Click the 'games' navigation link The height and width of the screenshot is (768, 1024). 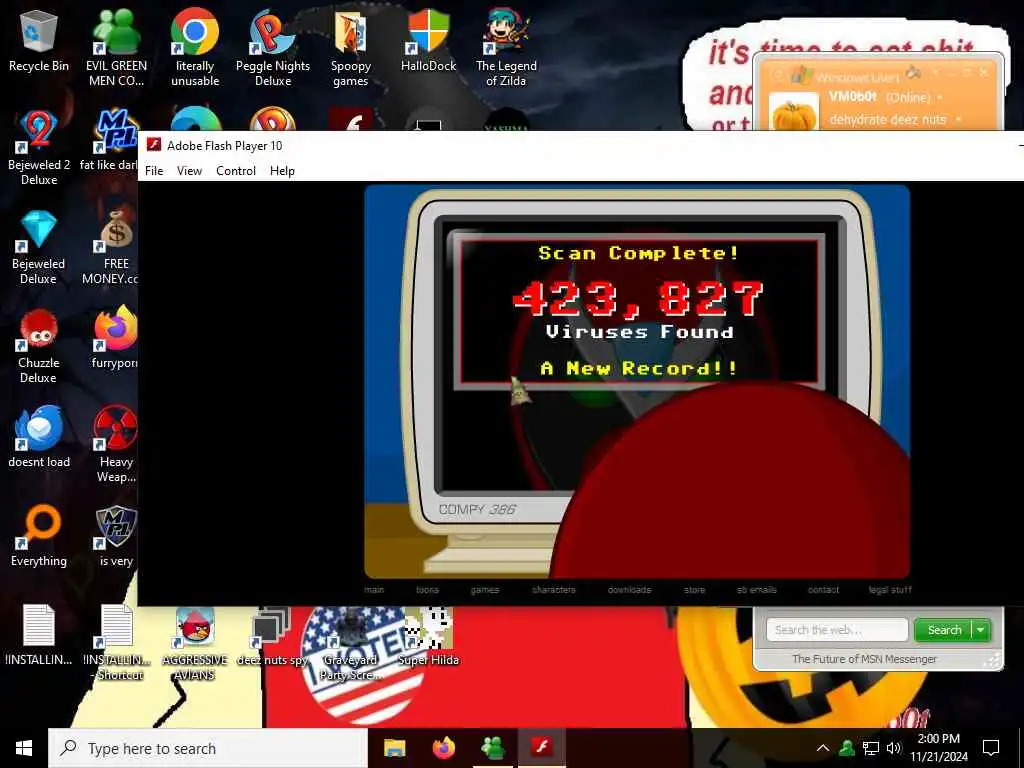point(485,590)
